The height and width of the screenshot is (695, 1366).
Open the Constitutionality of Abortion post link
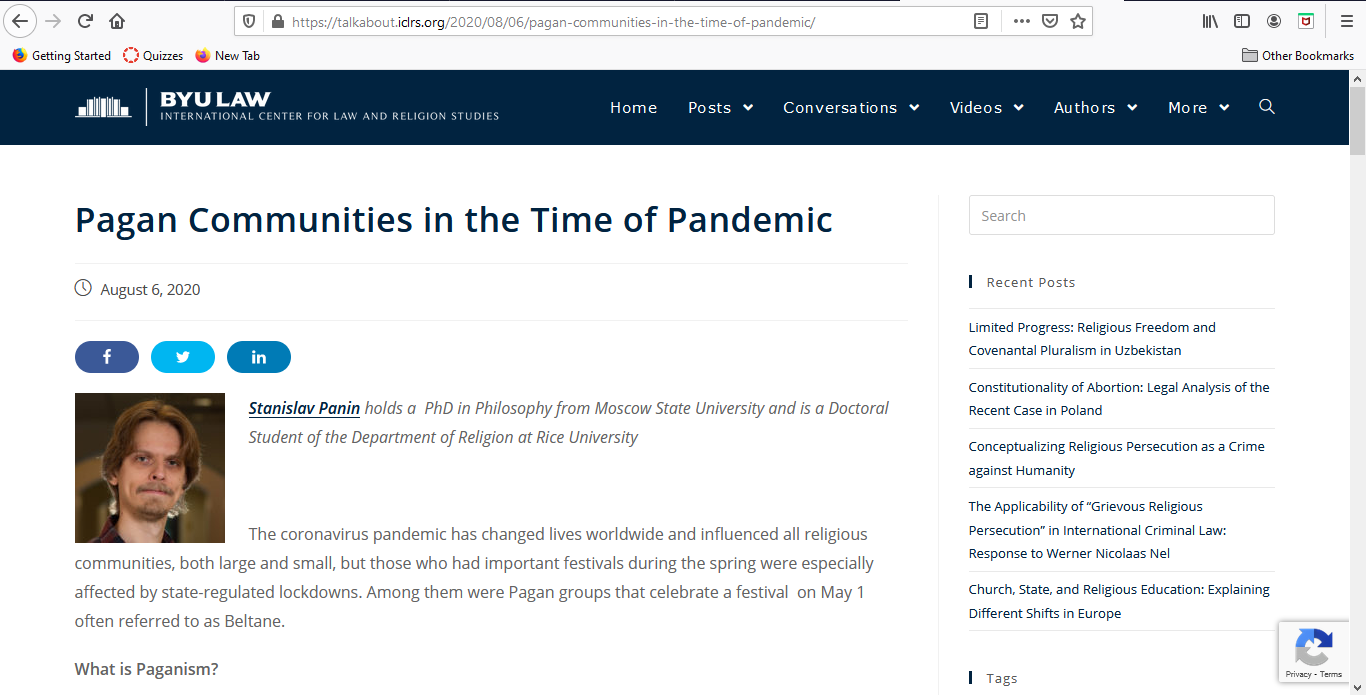[1119, 398]
